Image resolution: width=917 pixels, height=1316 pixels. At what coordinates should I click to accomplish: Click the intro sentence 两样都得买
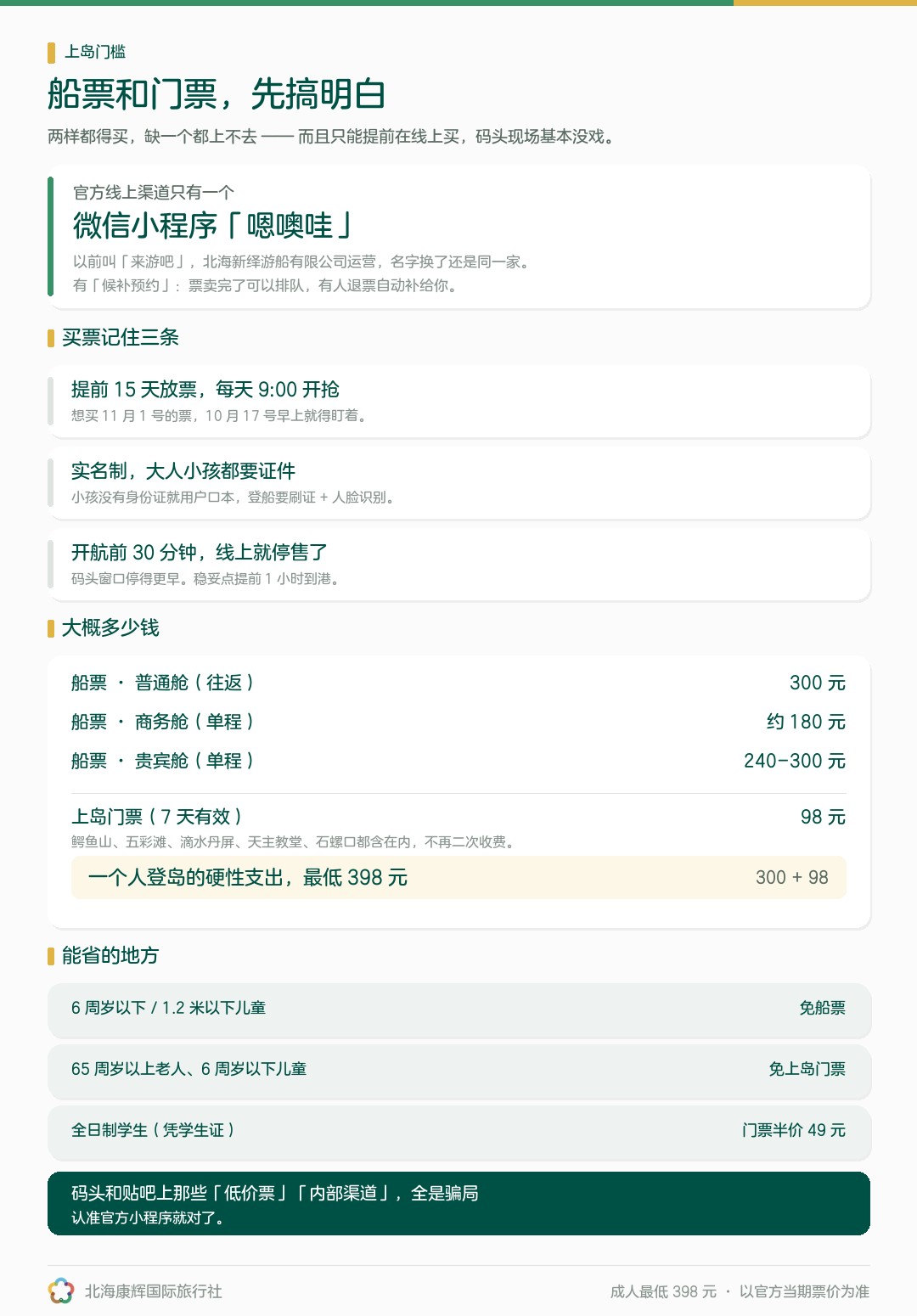click(332, 137)
